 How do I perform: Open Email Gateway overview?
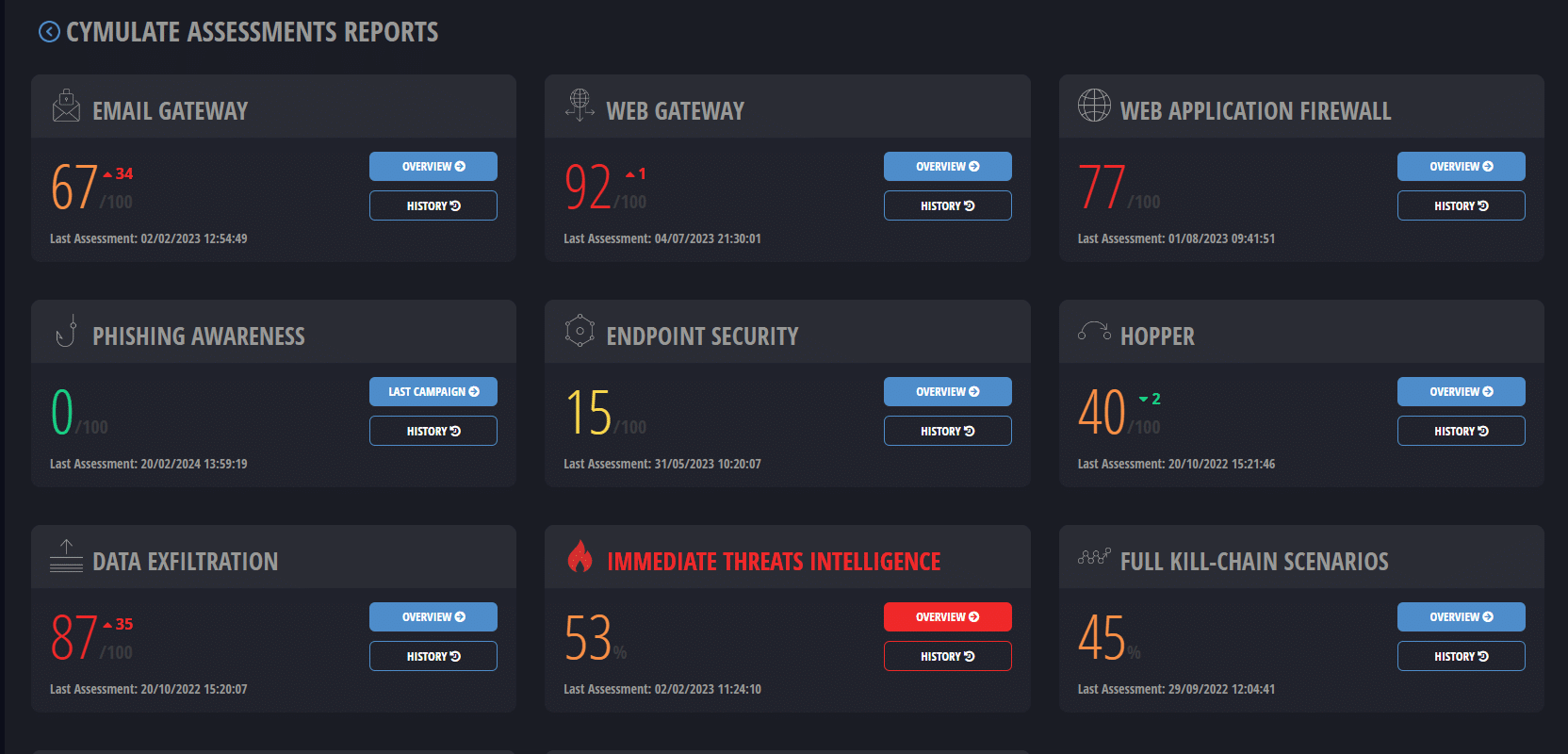point(433,166)
